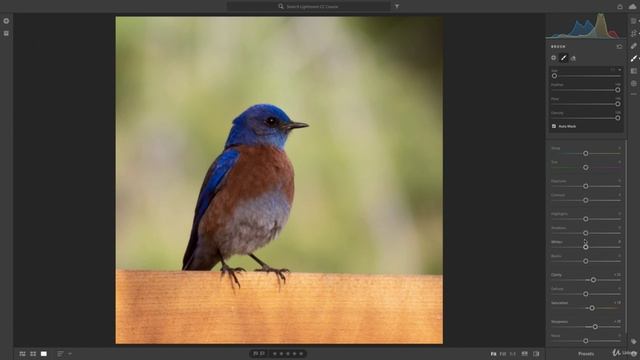Click the Search Lightroom CC field
Image resolution: width=640 pixels, height=360 pixels.
coord(308,7)
